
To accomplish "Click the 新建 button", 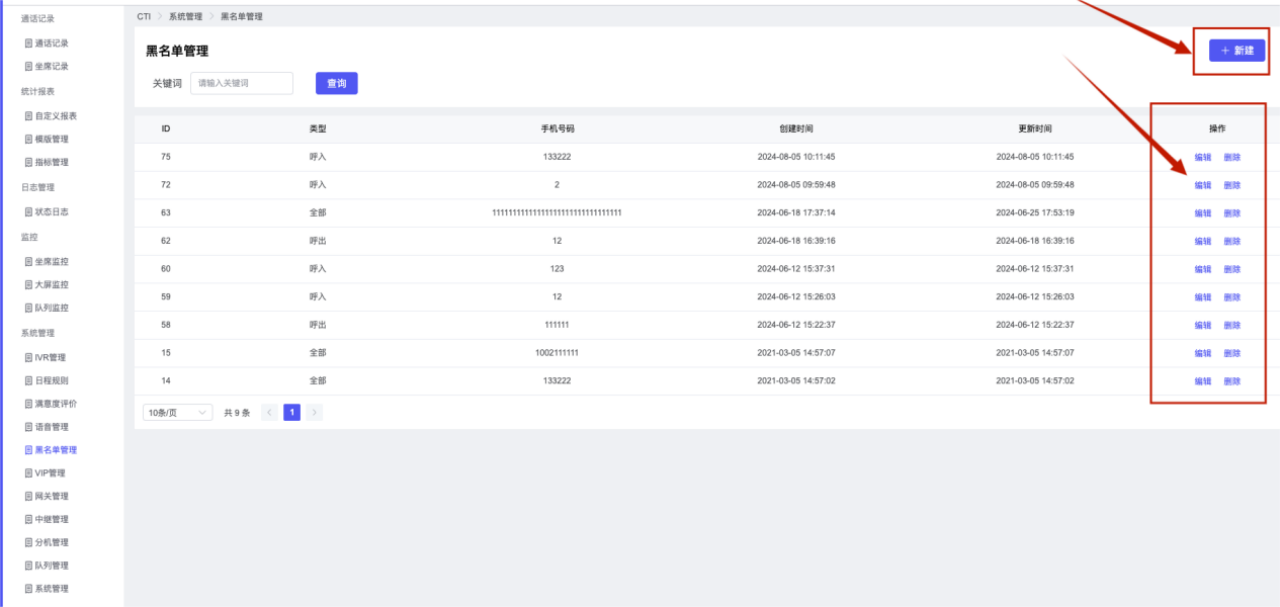I will (x=1237, y=50).
